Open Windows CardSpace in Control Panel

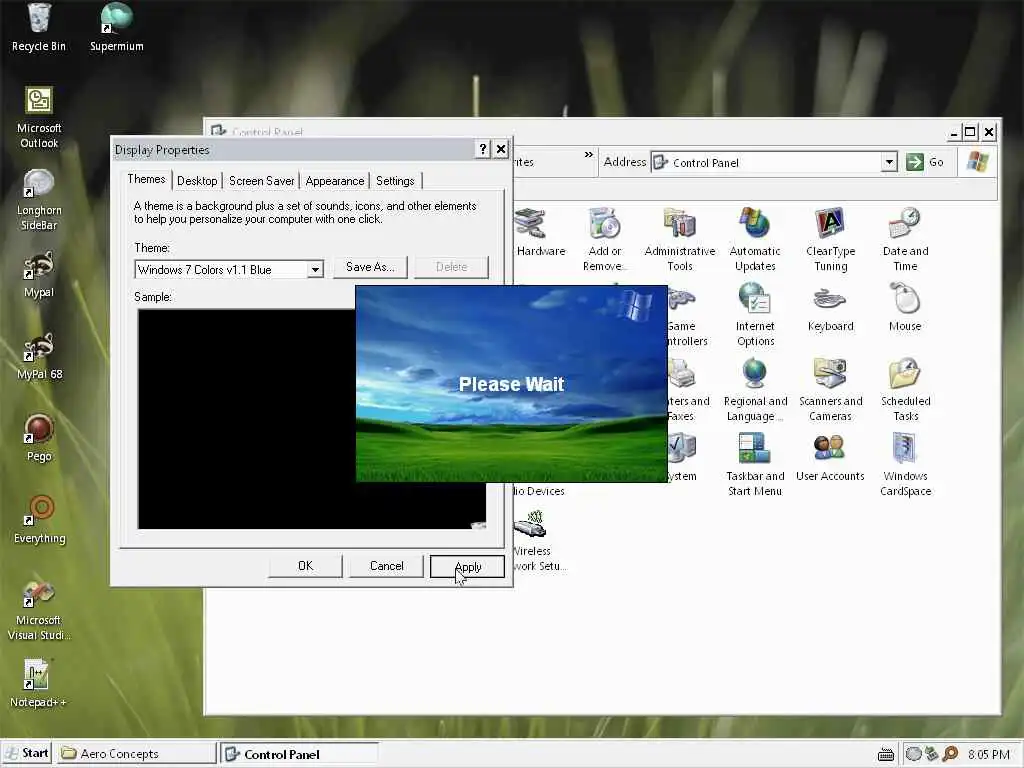coord(905,465)
